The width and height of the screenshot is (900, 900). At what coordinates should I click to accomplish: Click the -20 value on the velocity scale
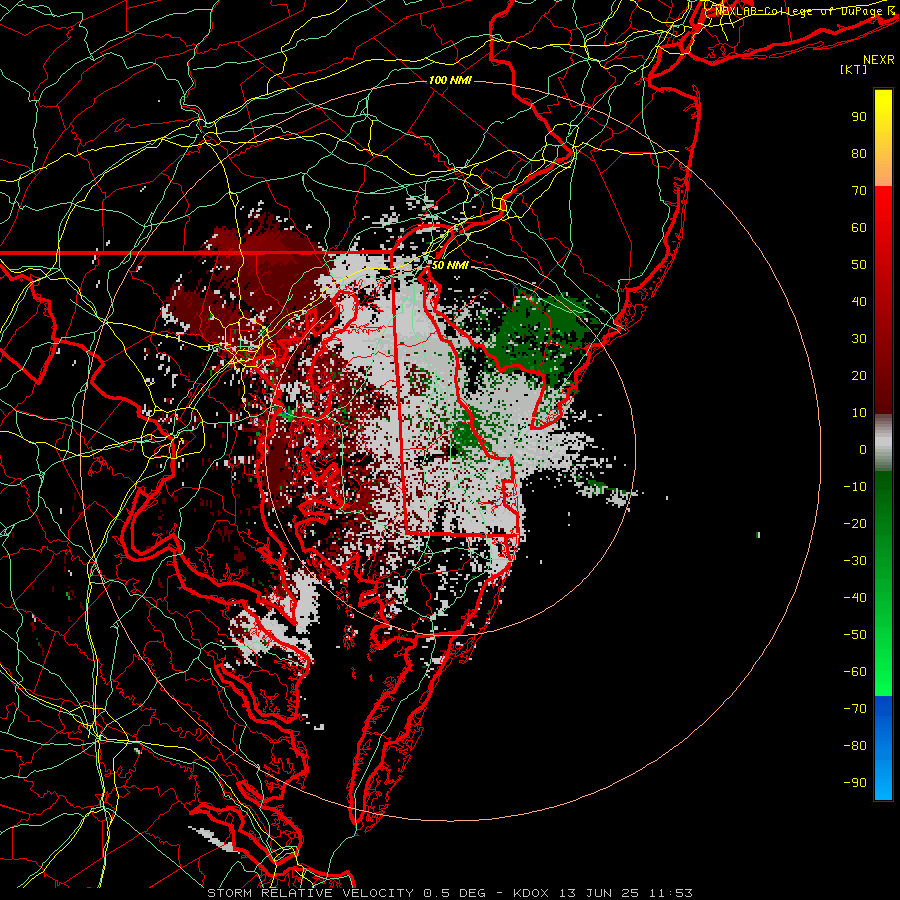(x=855, y=524)
